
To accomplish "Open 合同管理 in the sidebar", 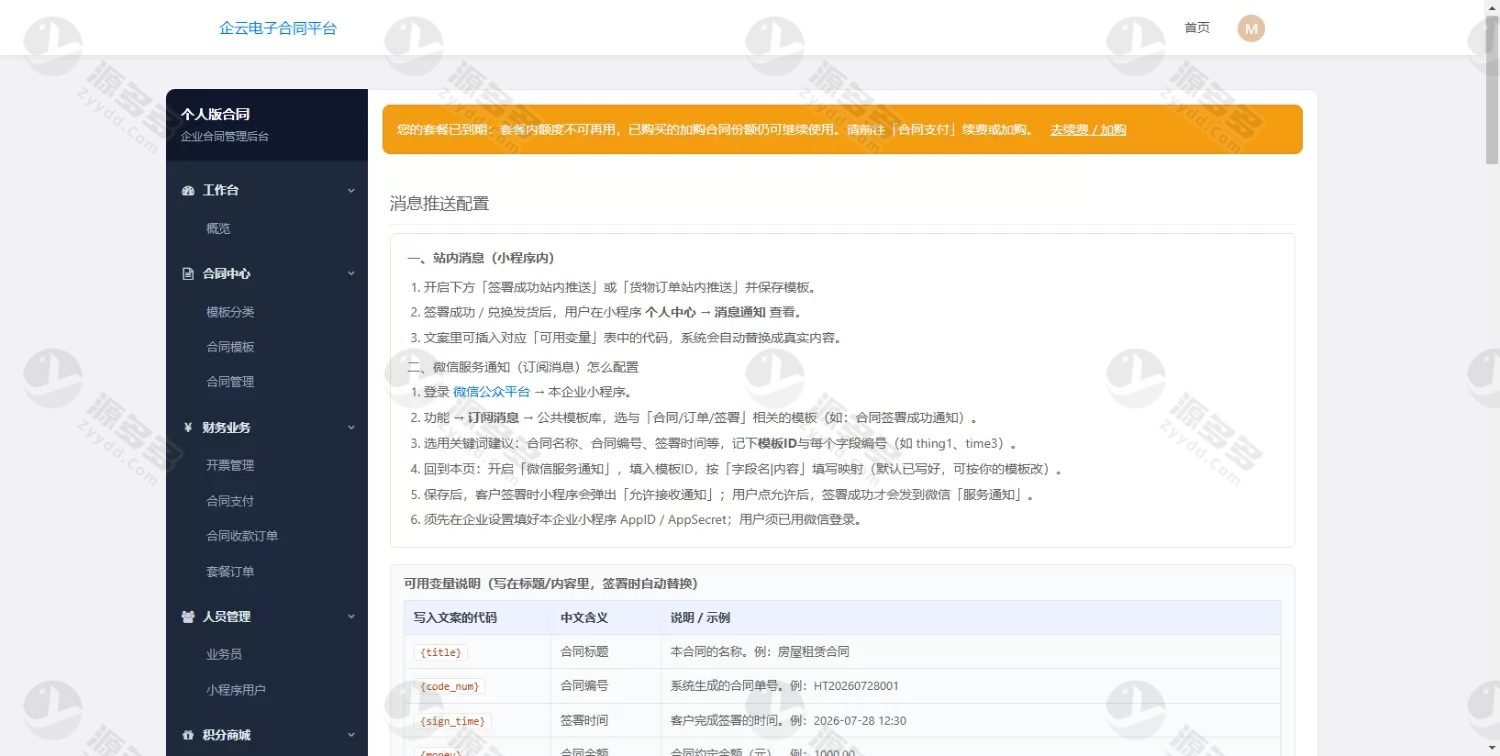I will click(x=230, y=382).
